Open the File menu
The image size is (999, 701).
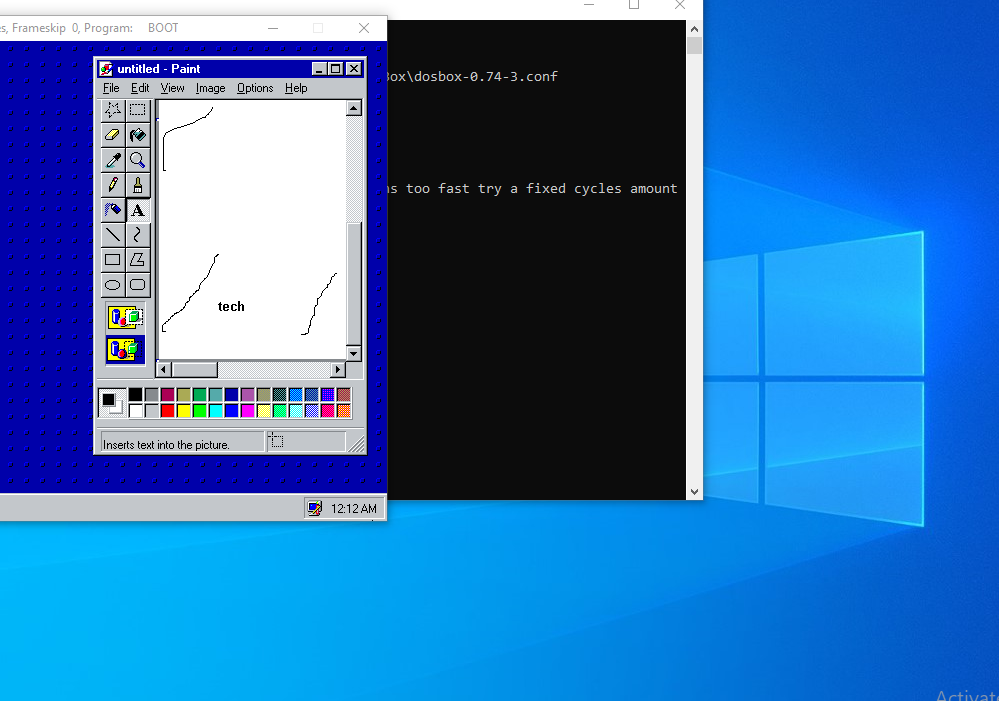pos(111,88)
